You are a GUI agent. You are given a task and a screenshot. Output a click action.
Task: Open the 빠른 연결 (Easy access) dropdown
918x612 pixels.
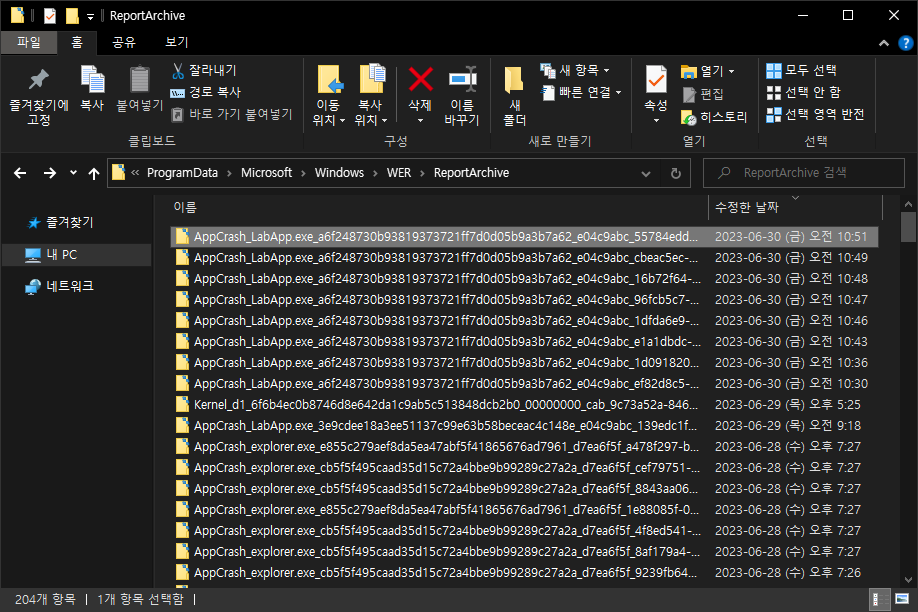coord(581,93)
